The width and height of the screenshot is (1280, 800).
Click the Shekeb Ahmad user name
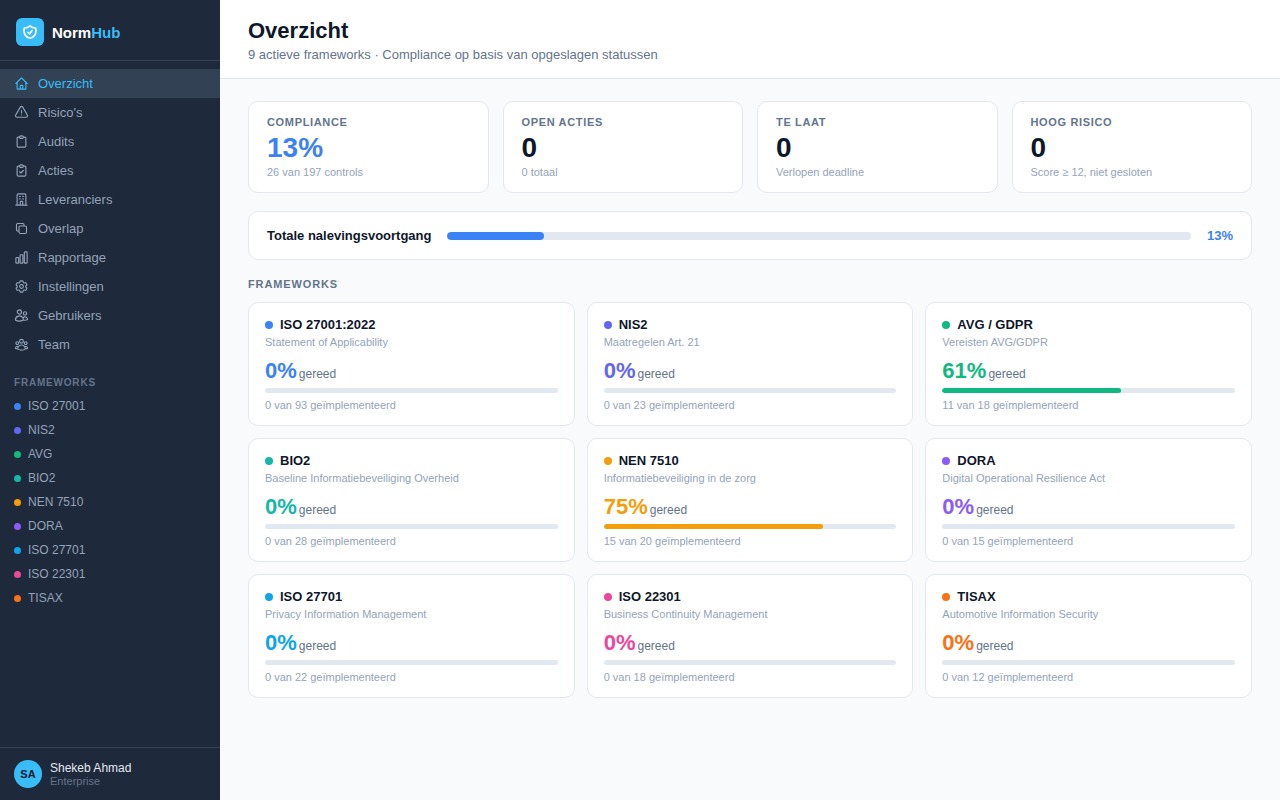(x=91, y=768)
